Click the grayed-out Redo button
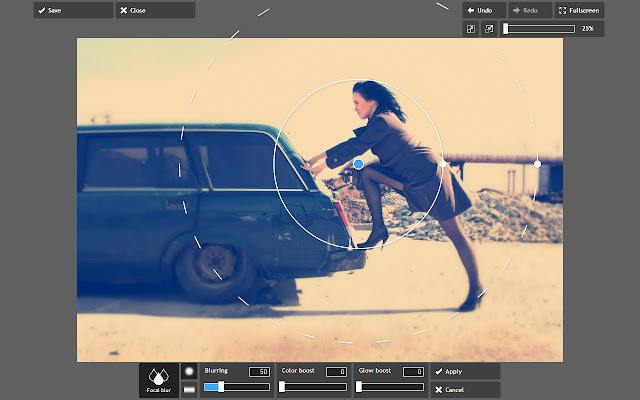640x400 pixels. click(x=528, y=10)
